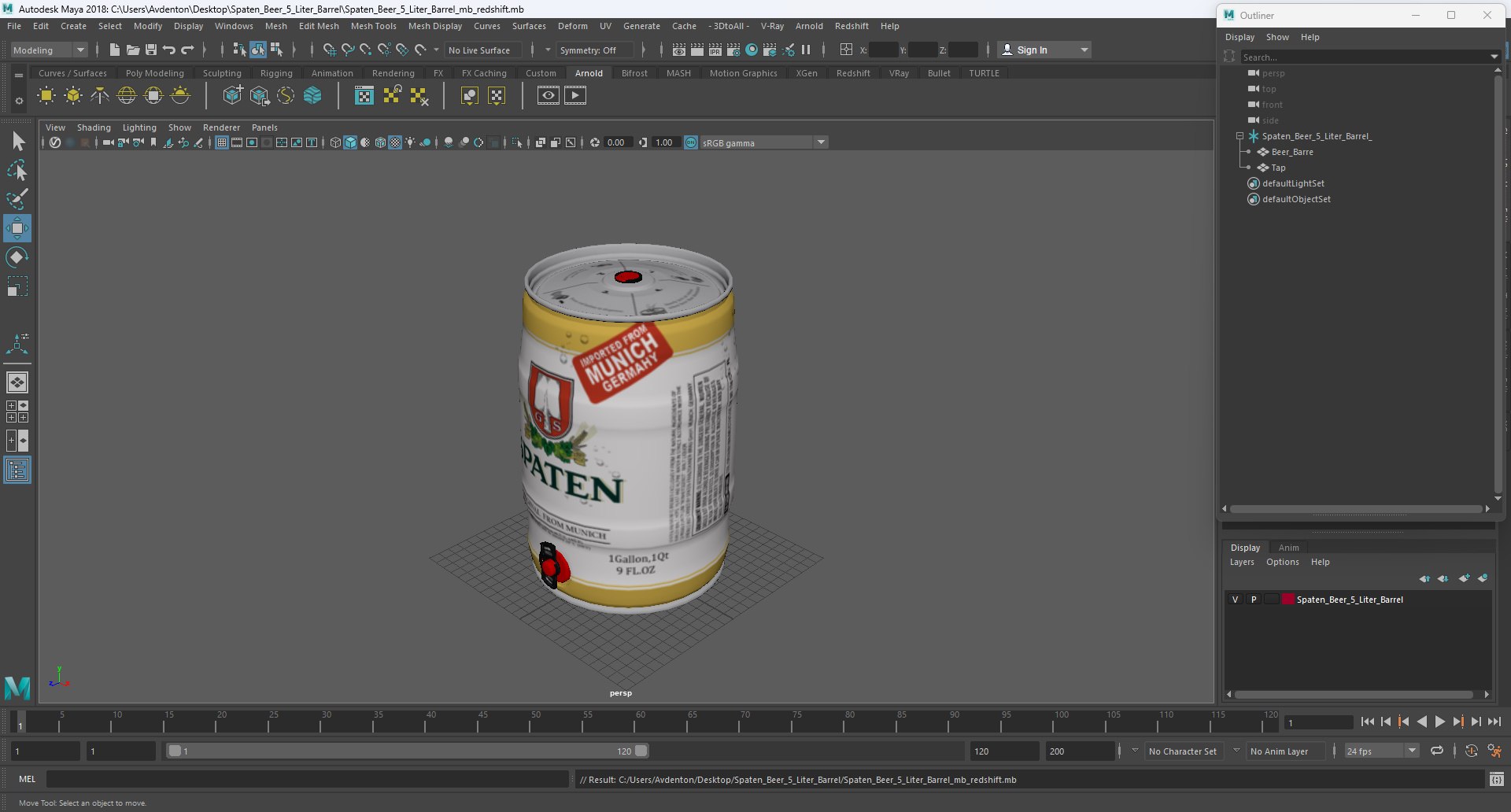The height and width of the screenshot is (812, 1511).
Task: Save scene disk icon
Action: point(150,50)
